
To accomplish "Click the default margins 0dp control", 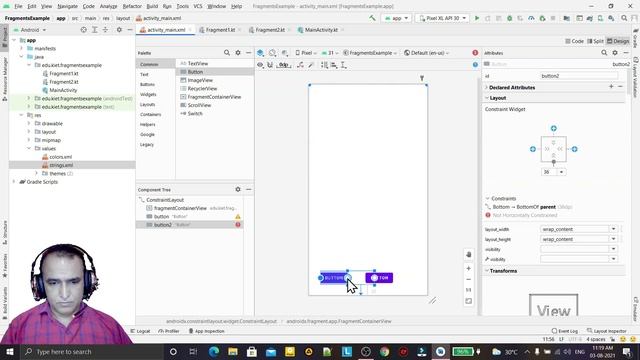I will click(x=284, y=65).
